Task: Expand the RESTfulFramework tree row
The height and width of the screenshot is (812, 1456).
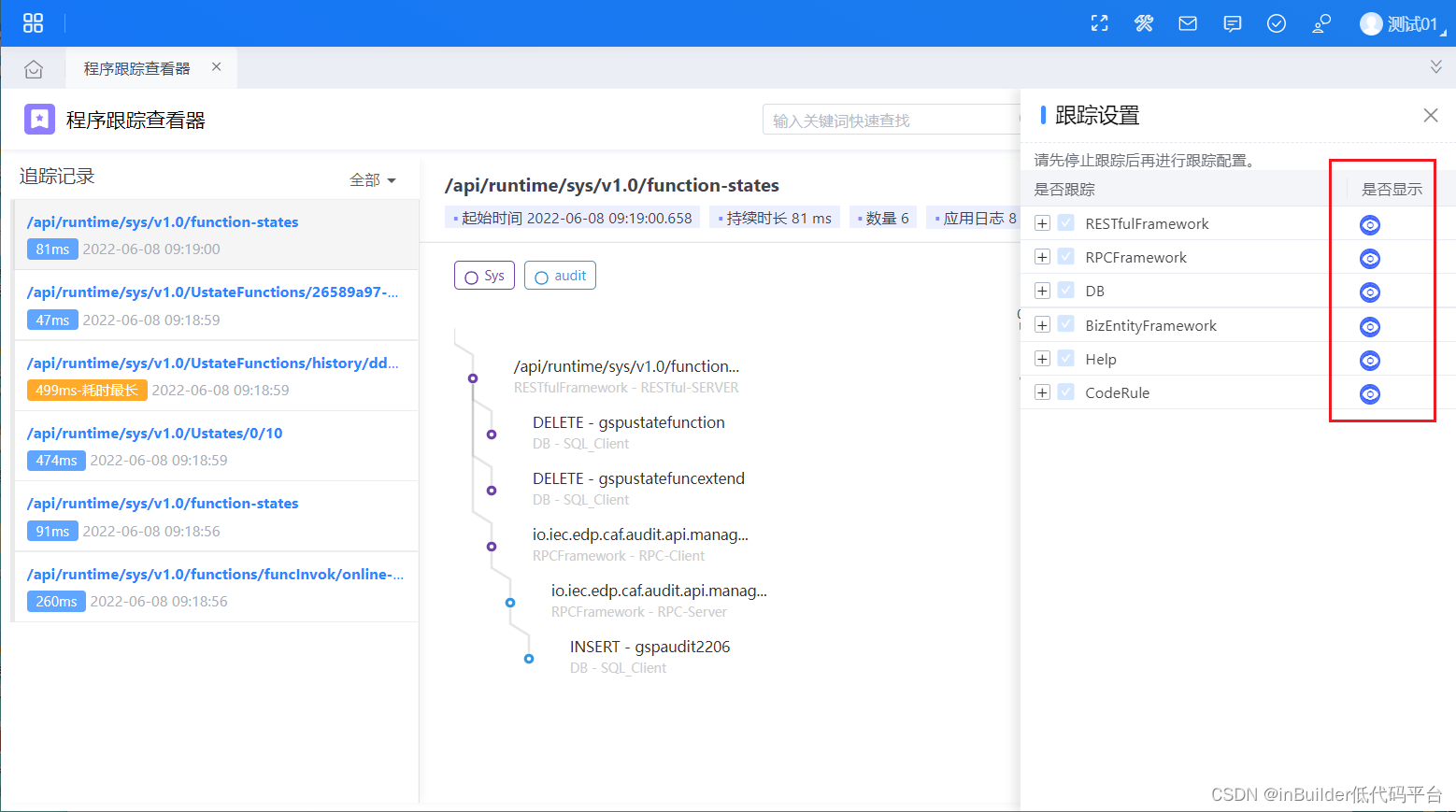Action: click(1042, 224)
